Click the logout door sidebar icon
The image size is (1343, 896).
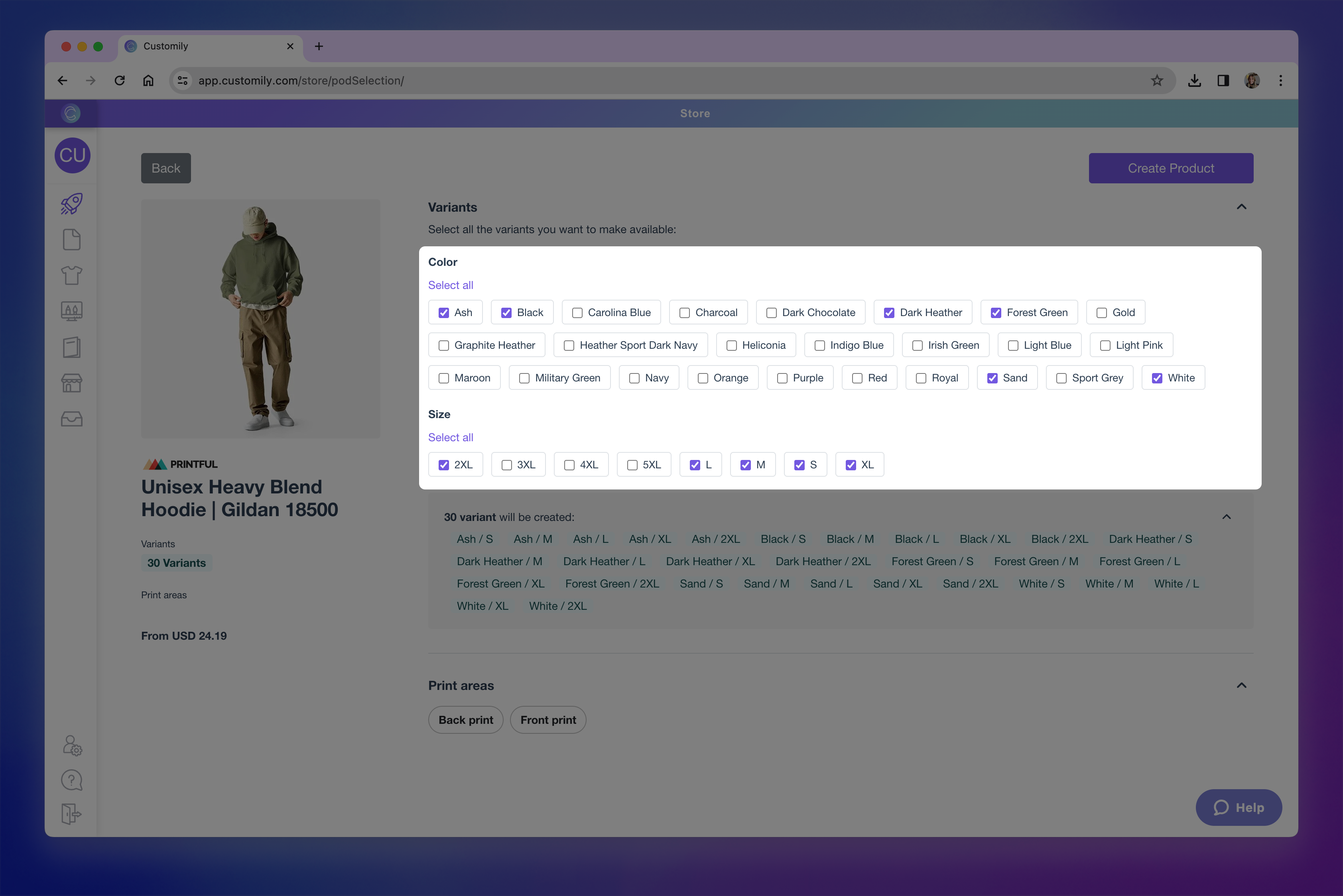pyautogui.click(x=71, y=814)
